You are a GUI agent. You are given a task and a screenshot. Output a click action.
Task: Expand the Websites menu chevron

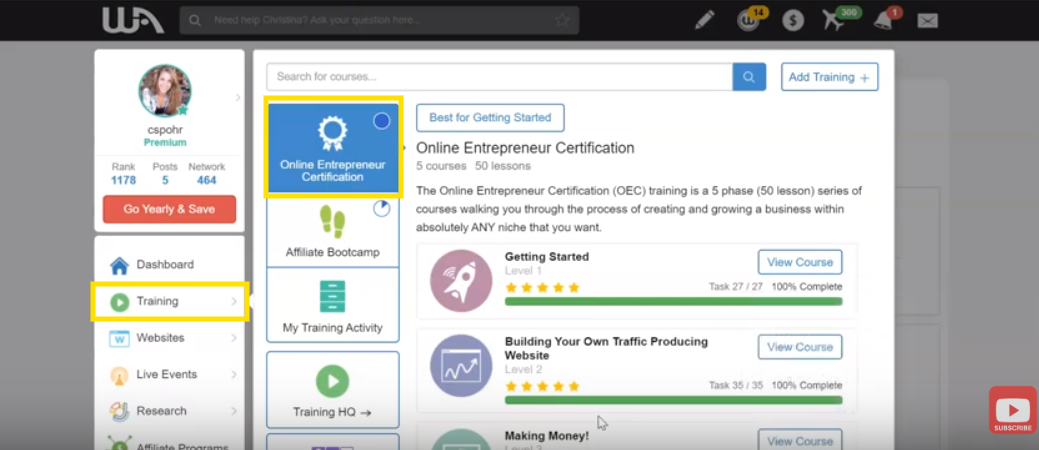coord(234,338)
